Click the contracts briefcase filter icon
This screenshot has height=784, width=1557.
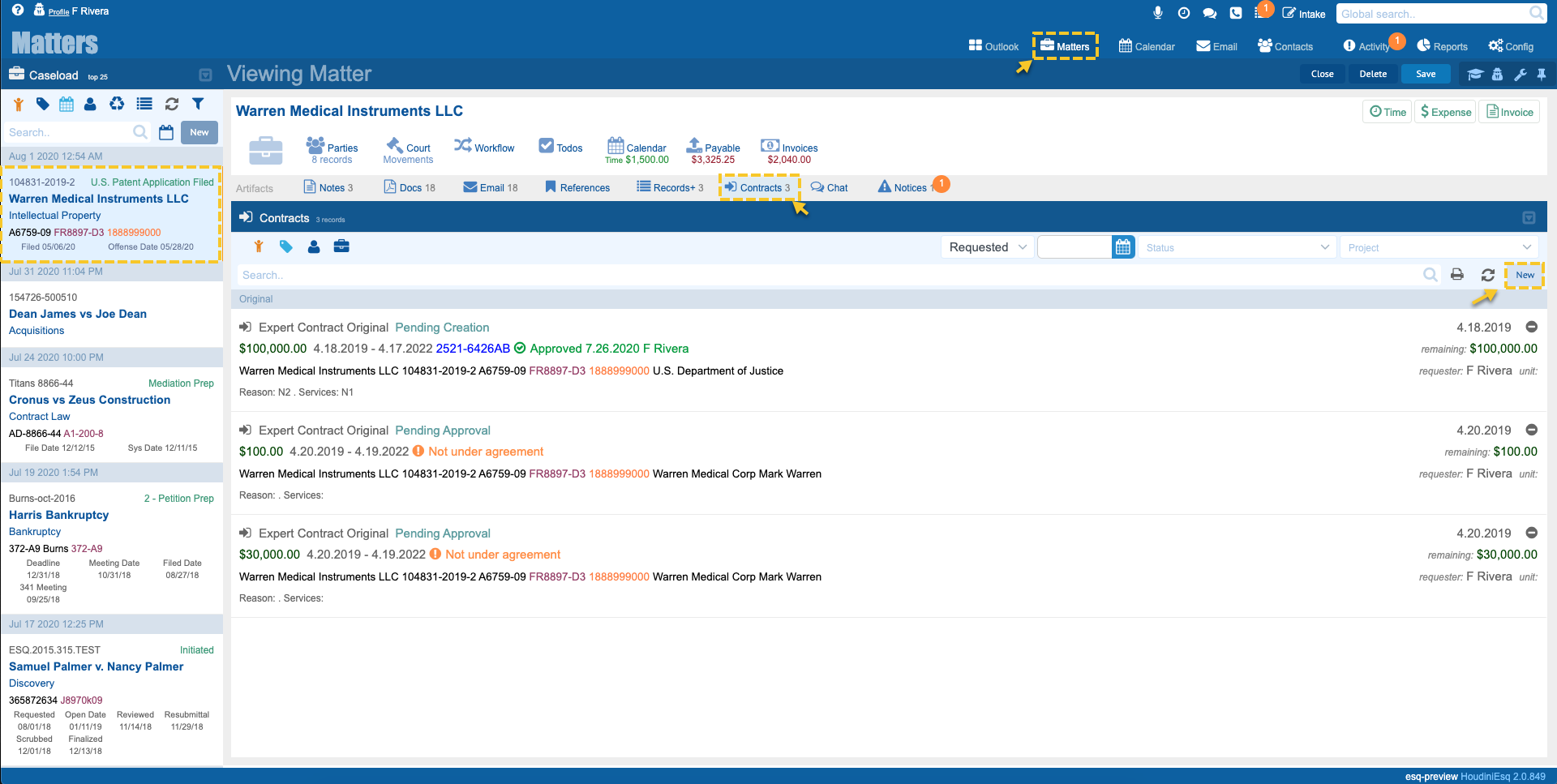coord(341,246)
